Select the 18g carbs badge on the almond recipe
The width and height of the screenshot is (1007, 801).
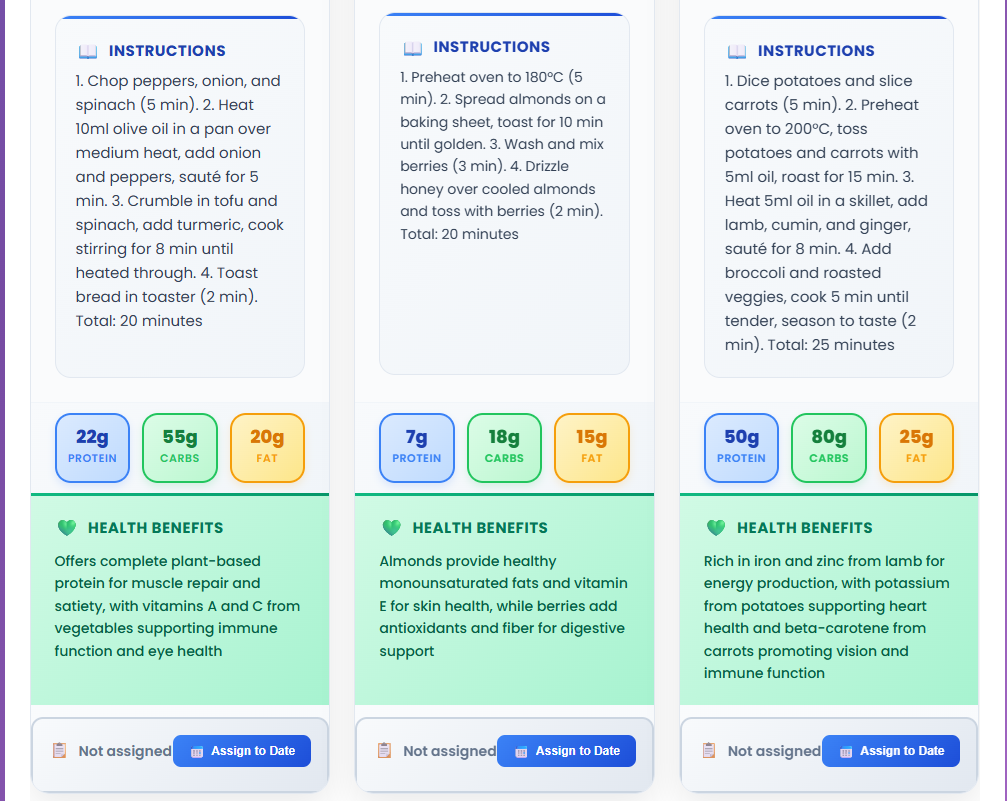[x=504, y=448]
